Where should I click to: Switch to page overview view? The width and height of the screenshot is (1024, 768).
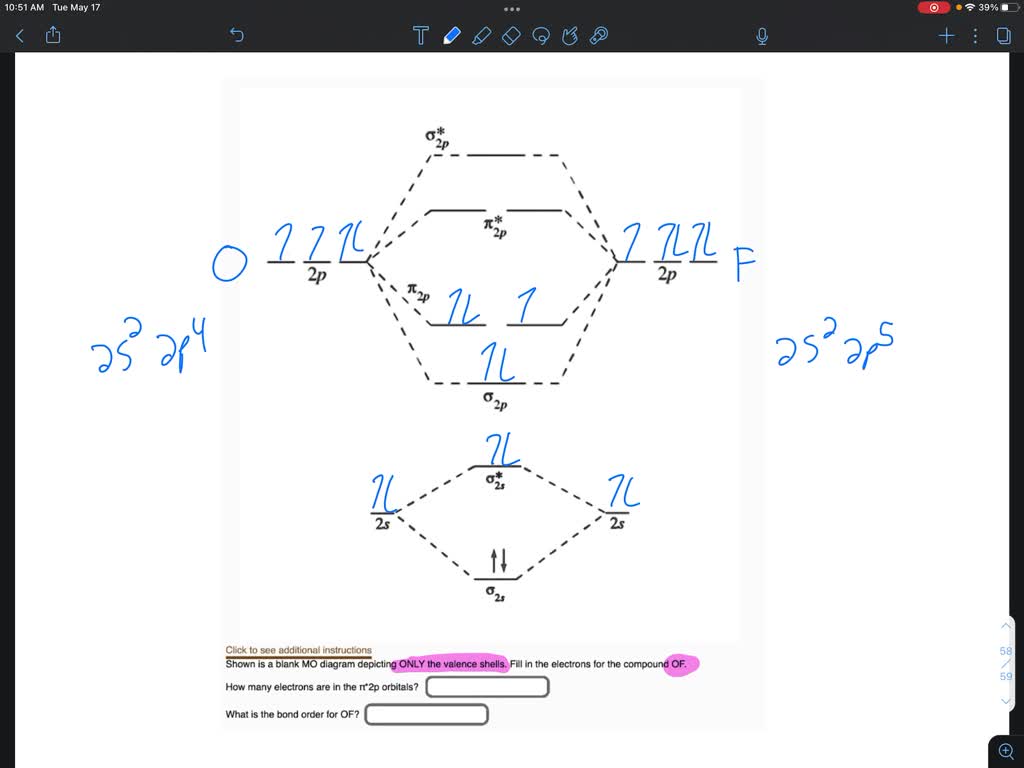[x=1003, y=35]
